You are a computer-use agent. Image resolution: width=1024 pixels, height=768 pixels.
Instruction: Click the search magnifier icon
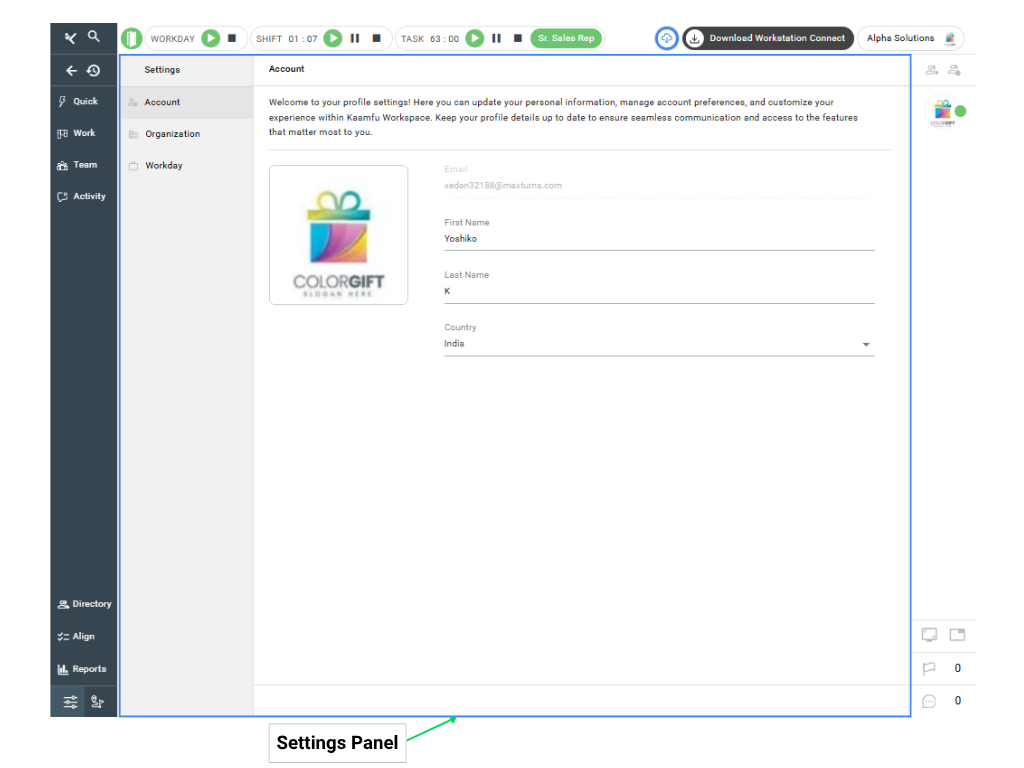94,37
